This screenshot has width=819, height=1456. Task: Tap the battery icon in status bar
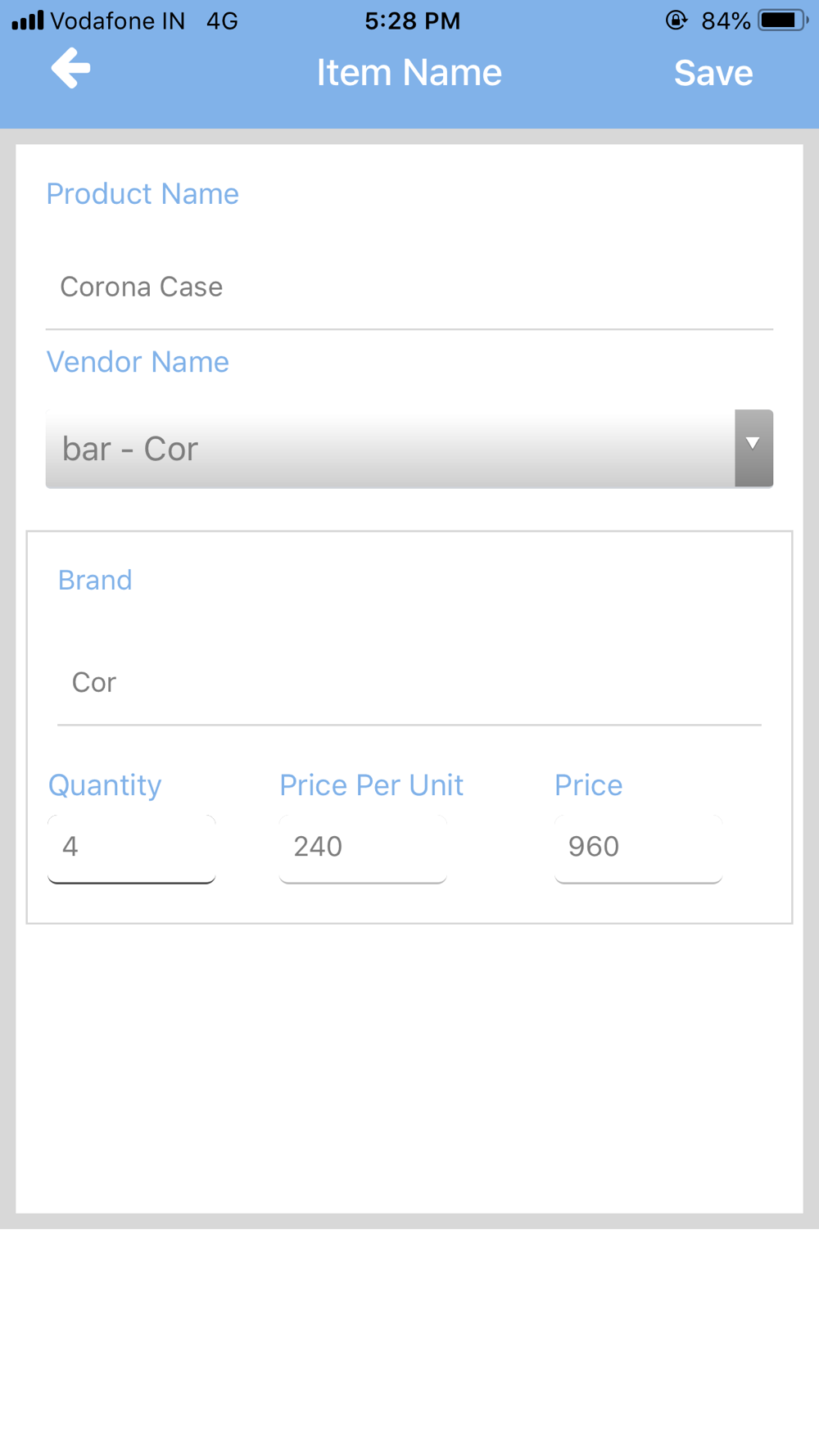coord(783,20)
